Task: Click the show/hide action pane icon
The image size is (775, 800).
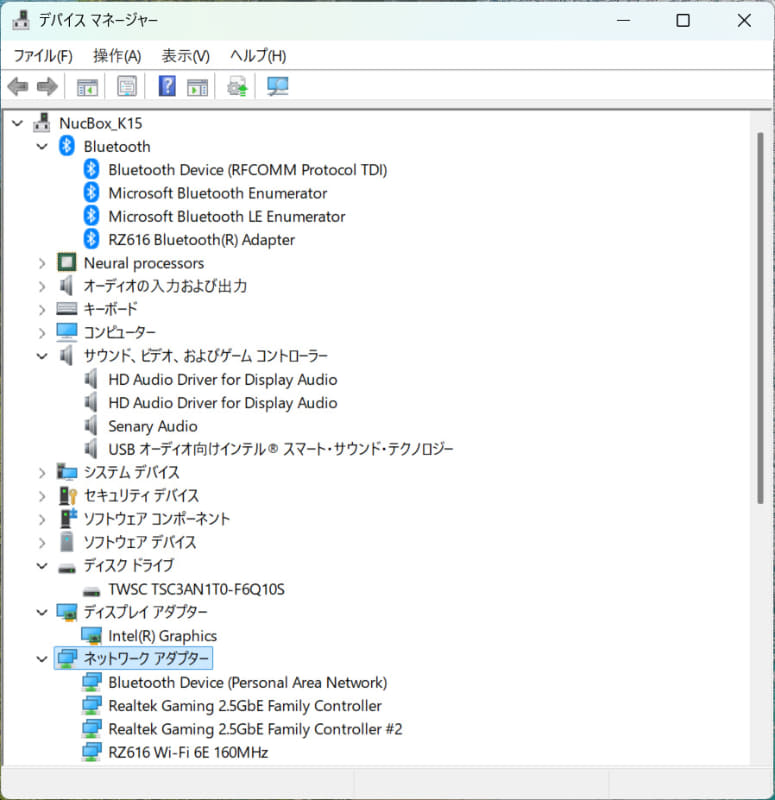Action: point(197,87)
